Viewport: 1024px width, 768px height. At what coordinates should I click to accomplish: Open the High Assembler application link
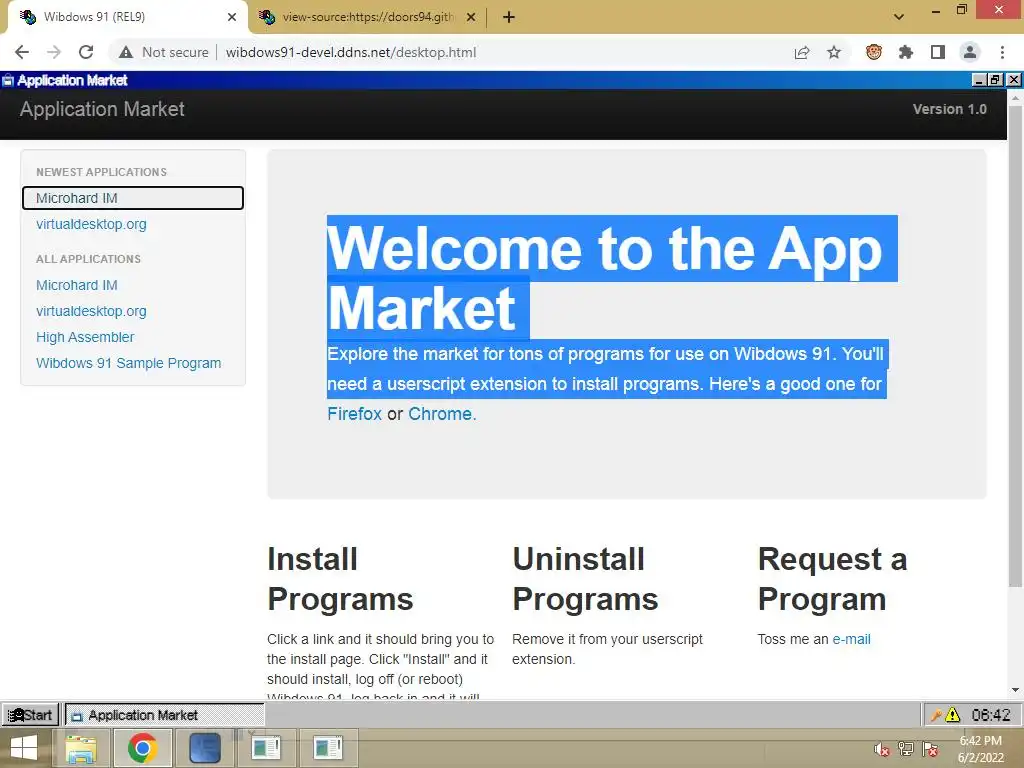(85, 337)
